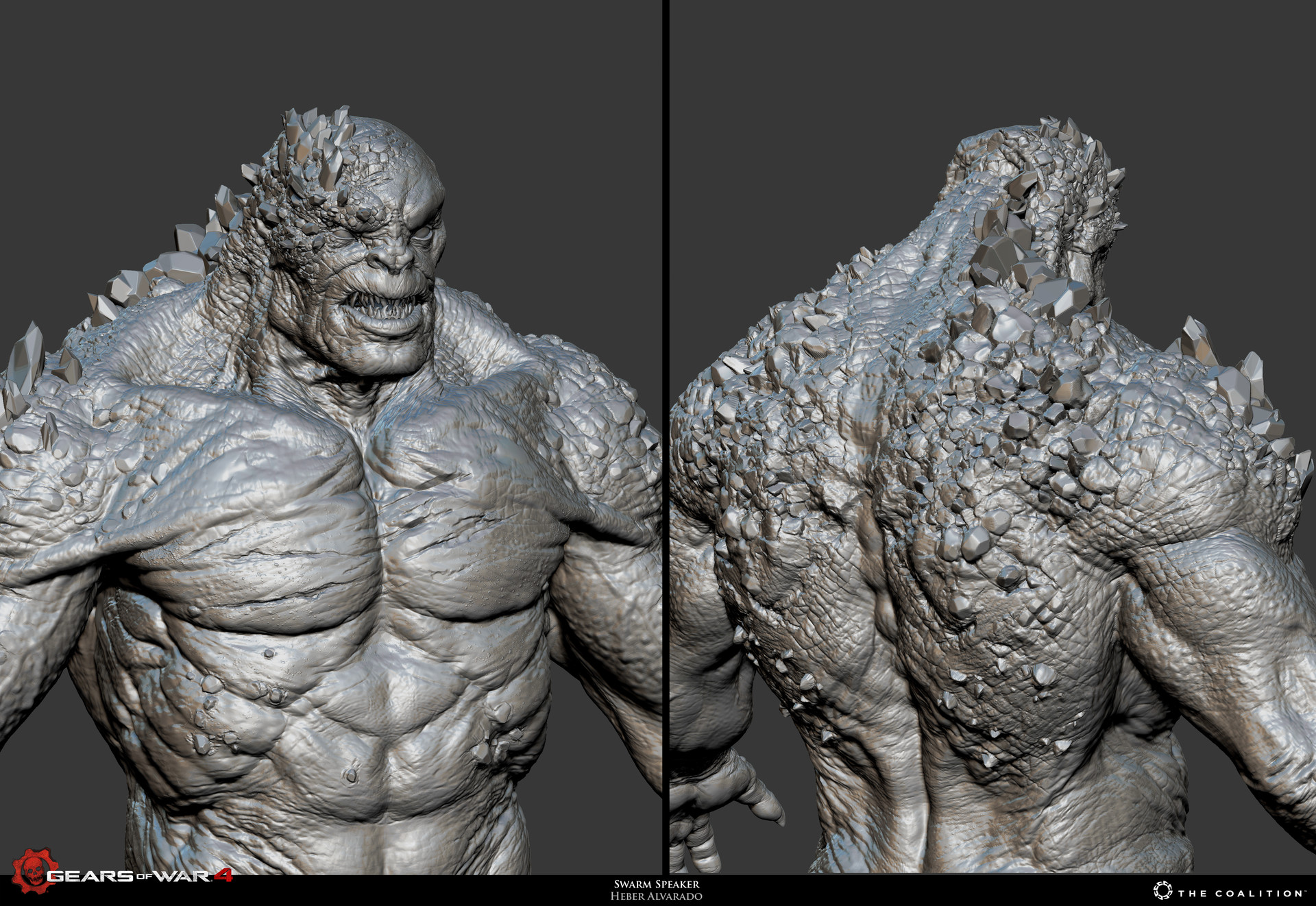Click the red number 4 in the logo
Image resolution: width=1316 pixels, height=906 pixels.
(x=223, y=875)
